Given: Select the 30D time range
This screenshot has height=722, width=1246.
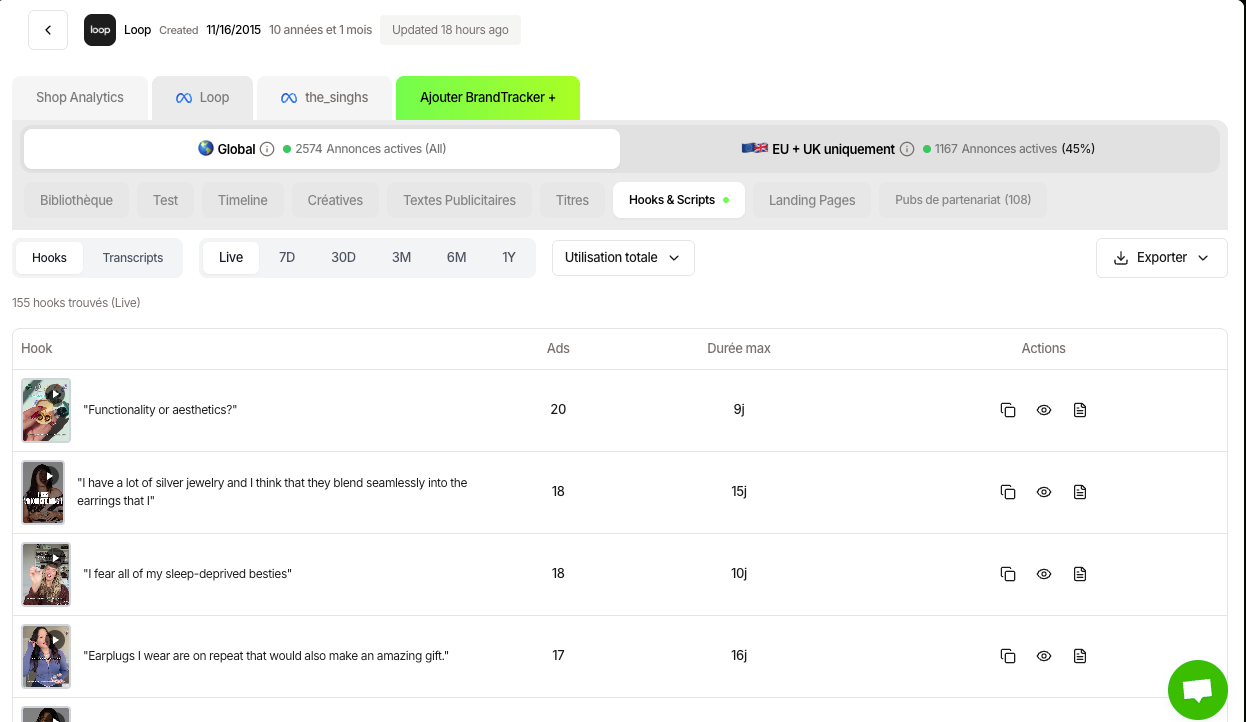Looking at the screenshot, I should point(343,257).
